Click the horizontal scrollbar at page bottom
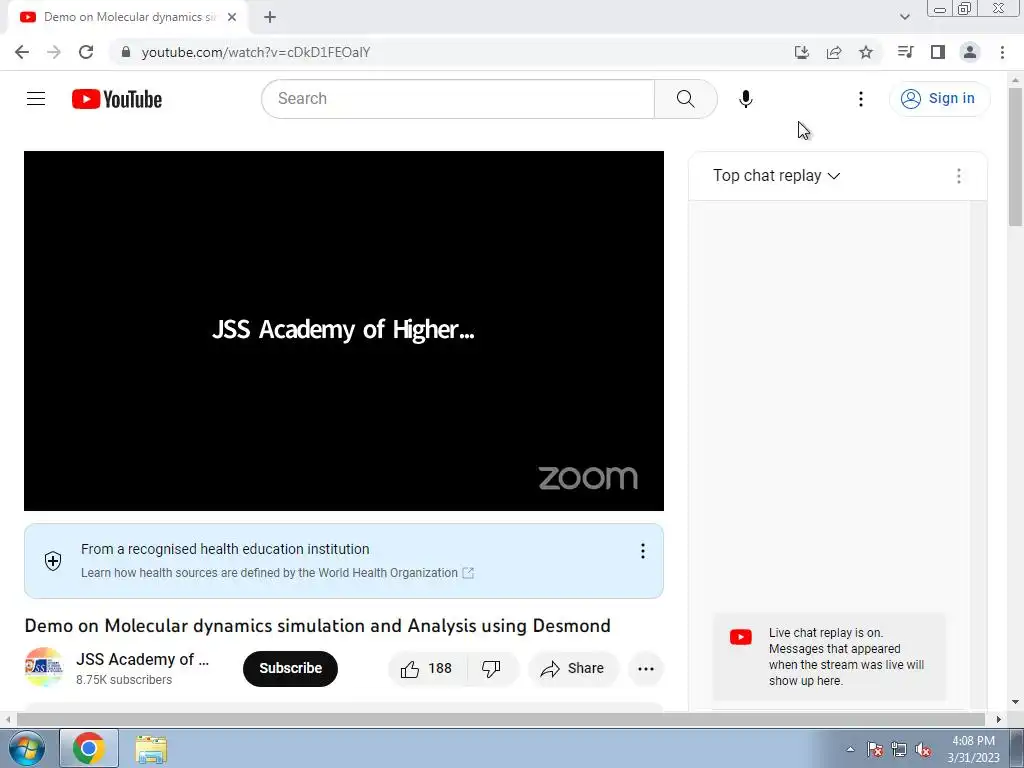The width and height of the screenshot is (1024, 768). (x=501, y=719)
